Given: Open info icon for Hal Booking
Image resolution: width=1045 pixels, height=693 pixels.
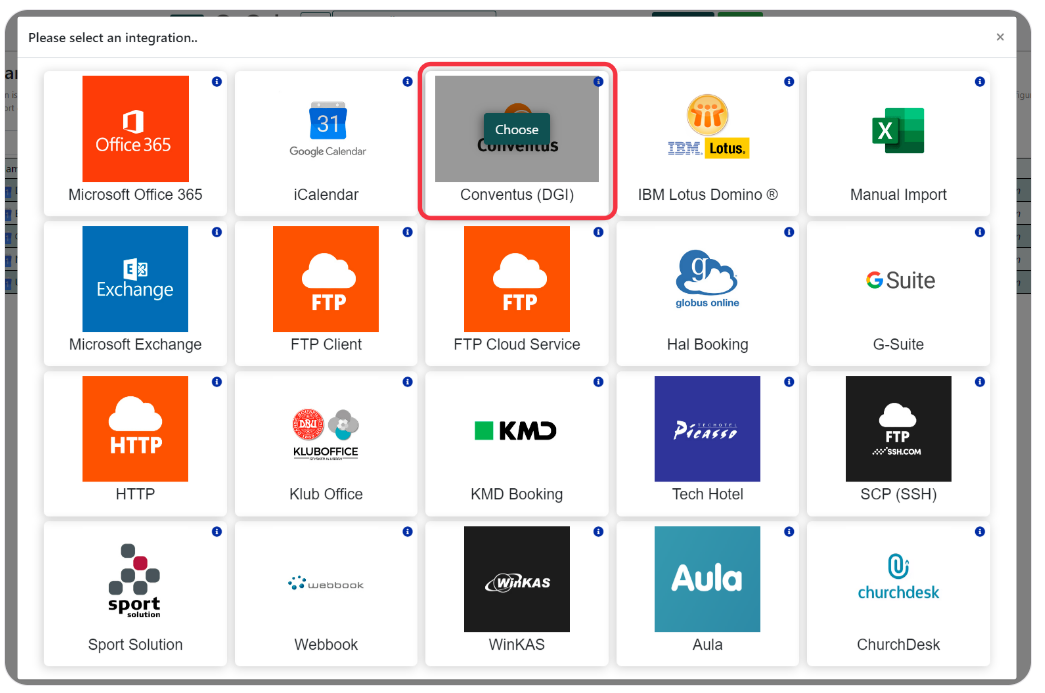Looking at the screenshot, I should [789, 232].
